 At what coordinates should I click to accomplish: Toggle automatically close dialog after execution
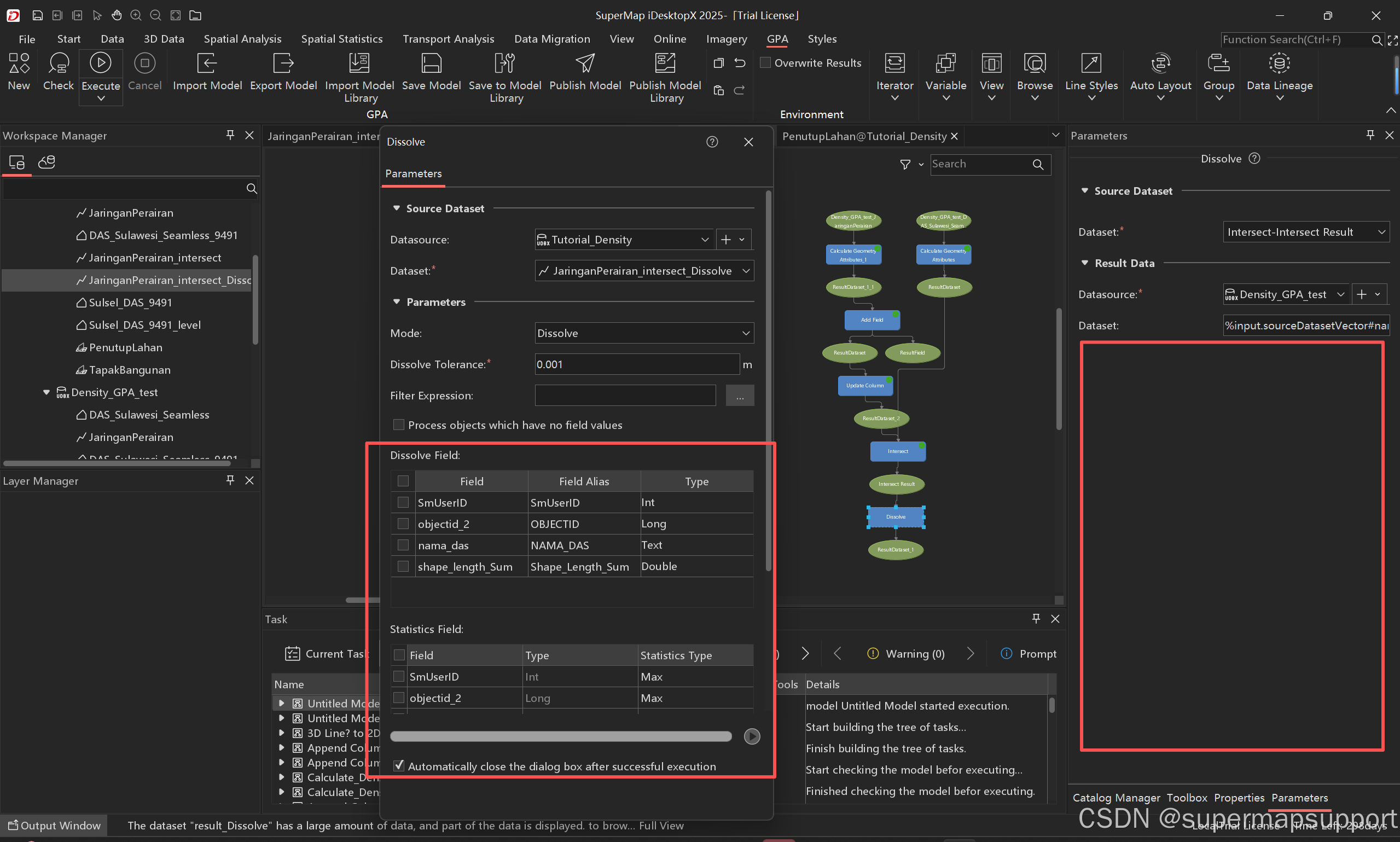[x=399, y=766]
